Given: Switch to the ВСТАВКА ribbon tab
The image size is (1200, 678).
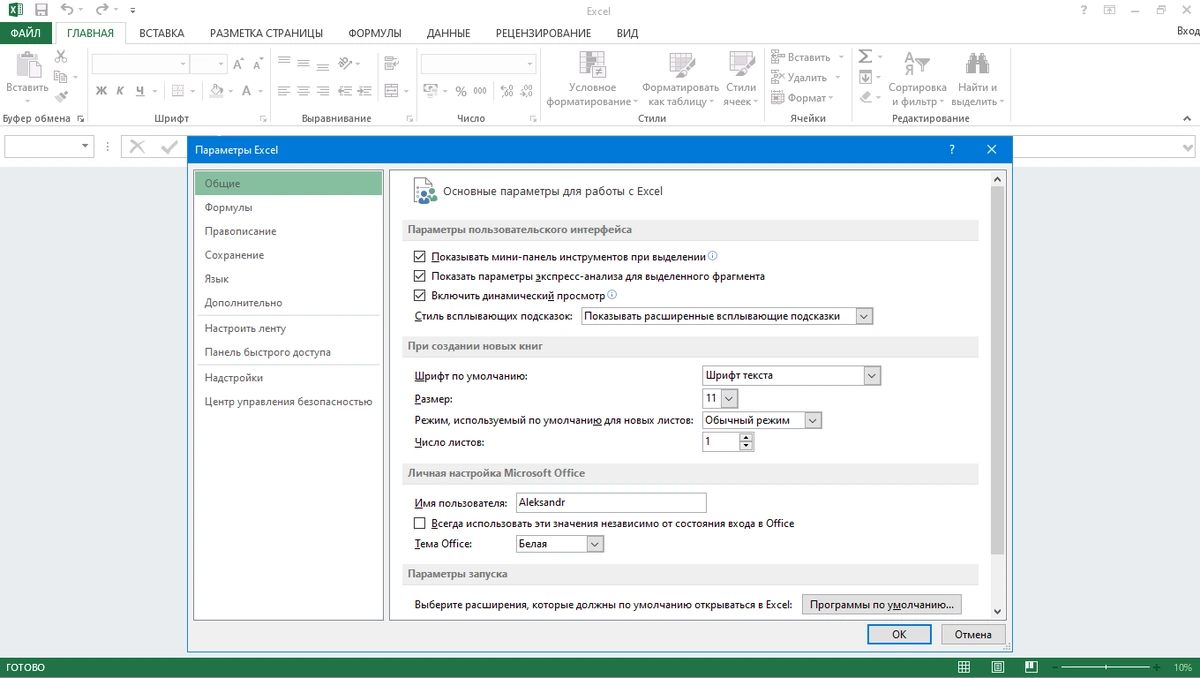Looking at the screenshot, I should tap(161, 33).
